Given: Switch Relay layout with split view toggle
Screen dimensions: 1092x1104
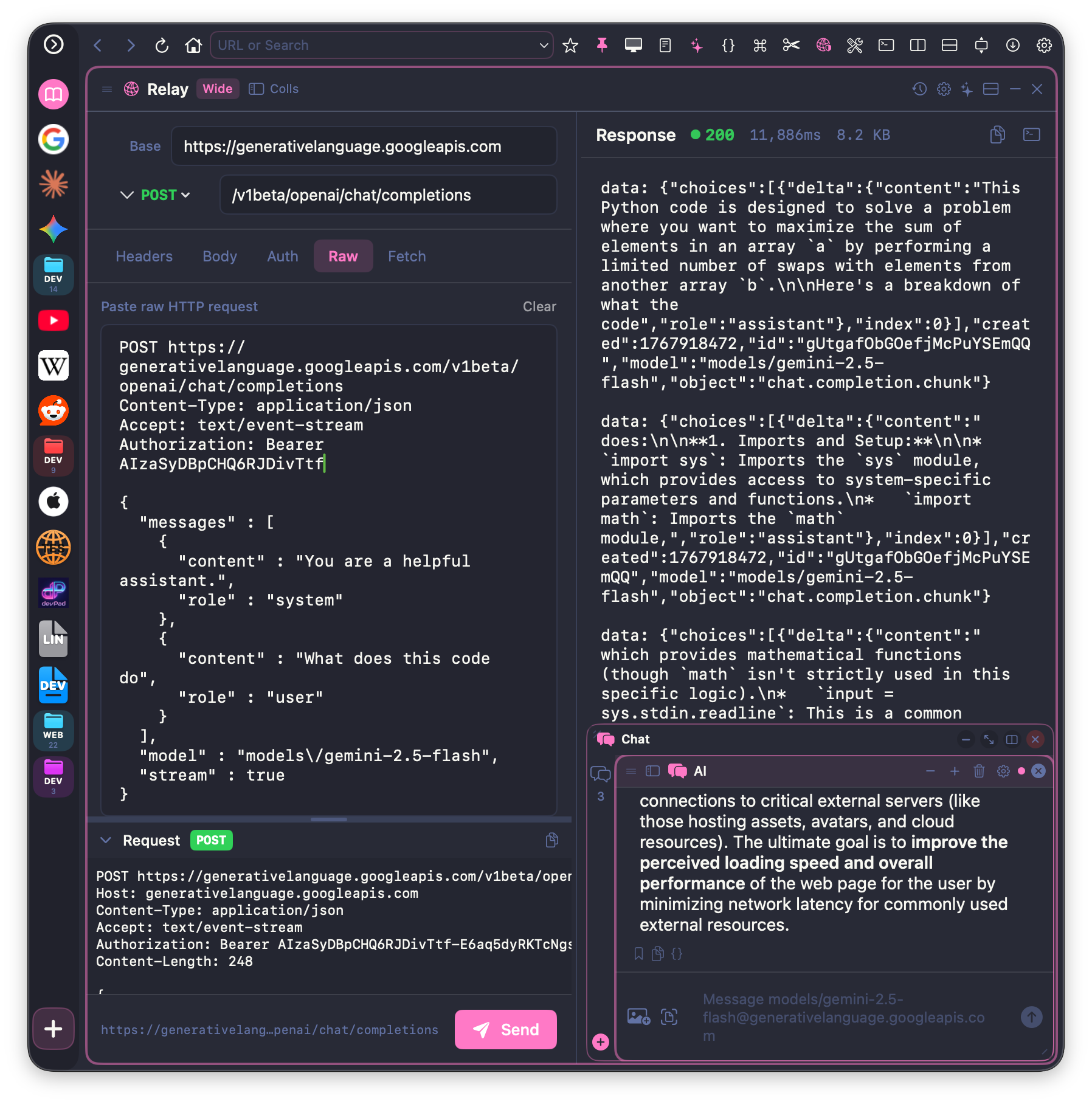Looking at the screenshot, I should point(991,89).
